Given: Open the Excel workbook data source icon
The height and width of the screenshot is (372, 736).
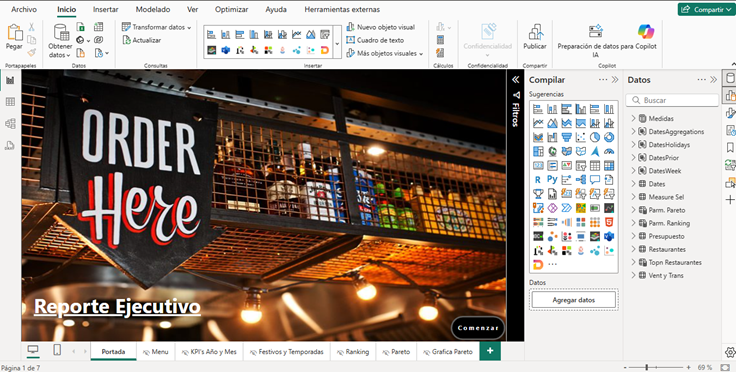Looking at the screenshot, I should pyautogui.click(x=81, y=27).
